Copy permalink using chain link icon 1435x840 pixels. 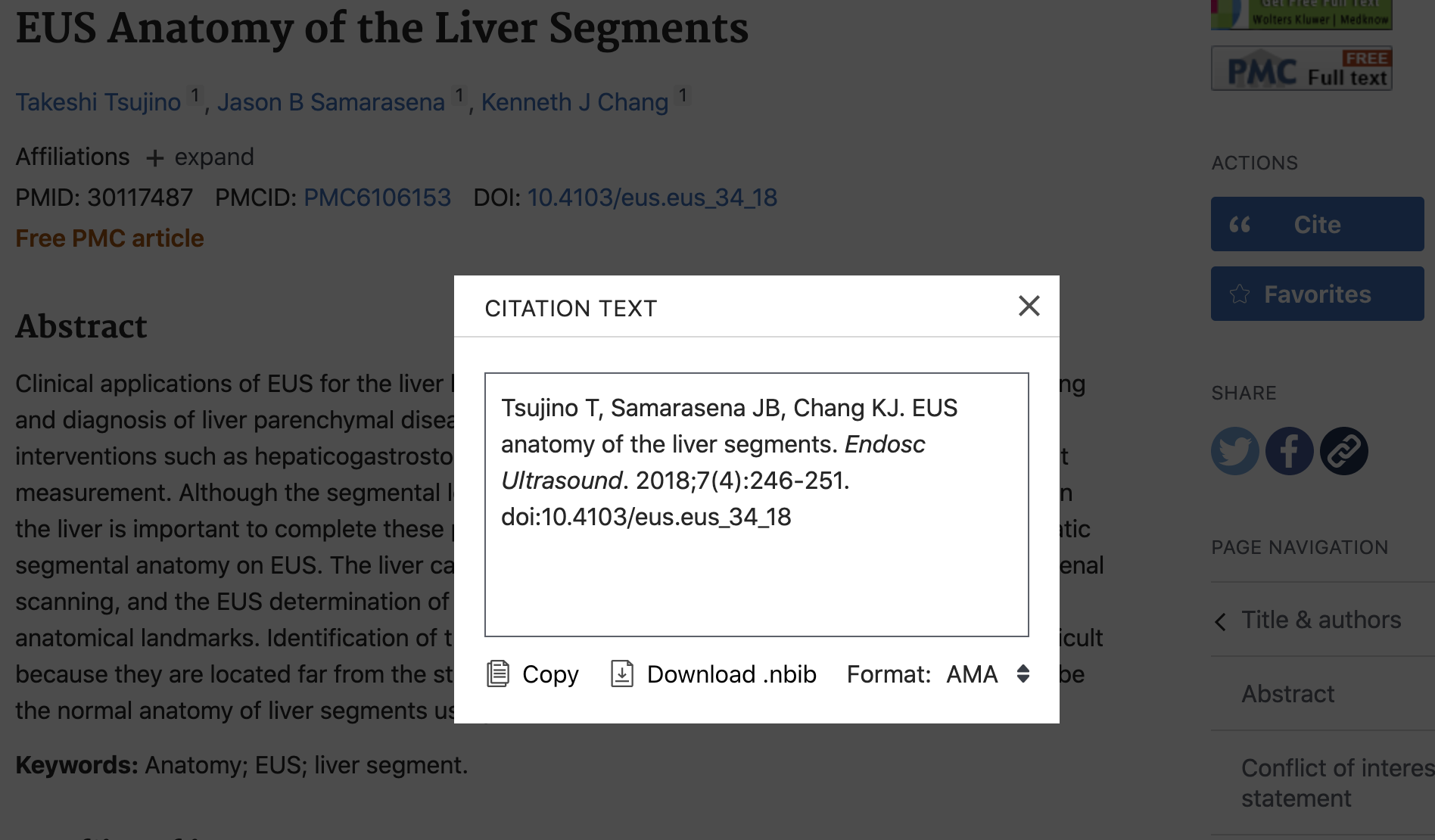click(1343, 451)
